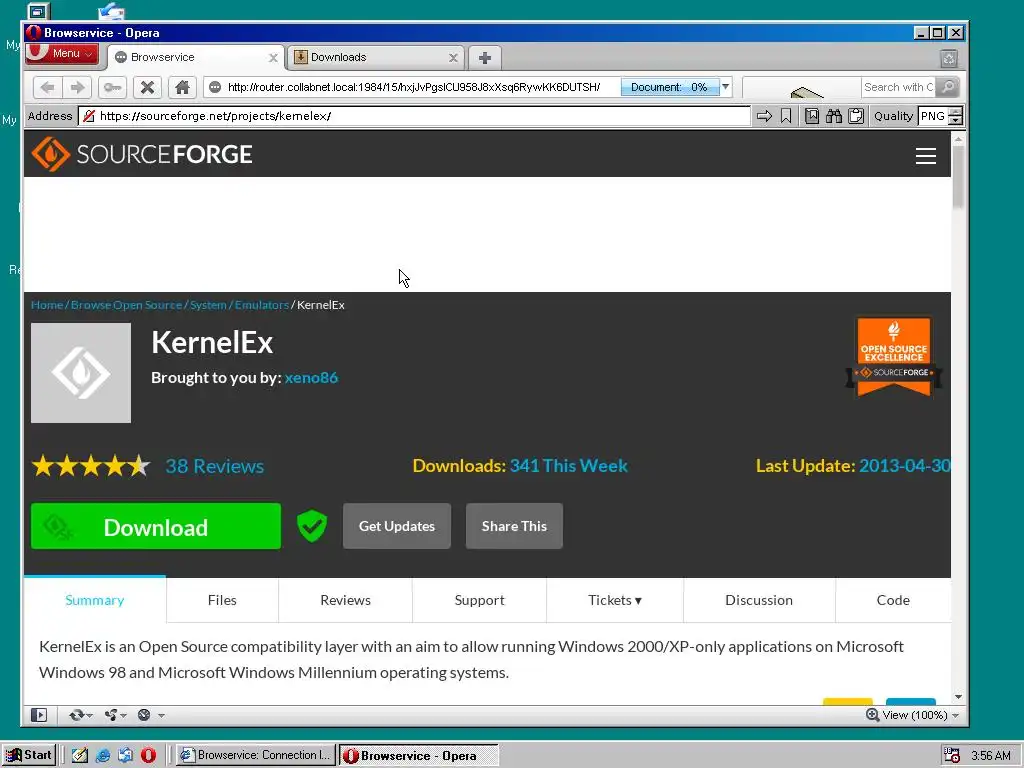
Task: Click the Go arrow next to Address
Action: coord(764,116)
